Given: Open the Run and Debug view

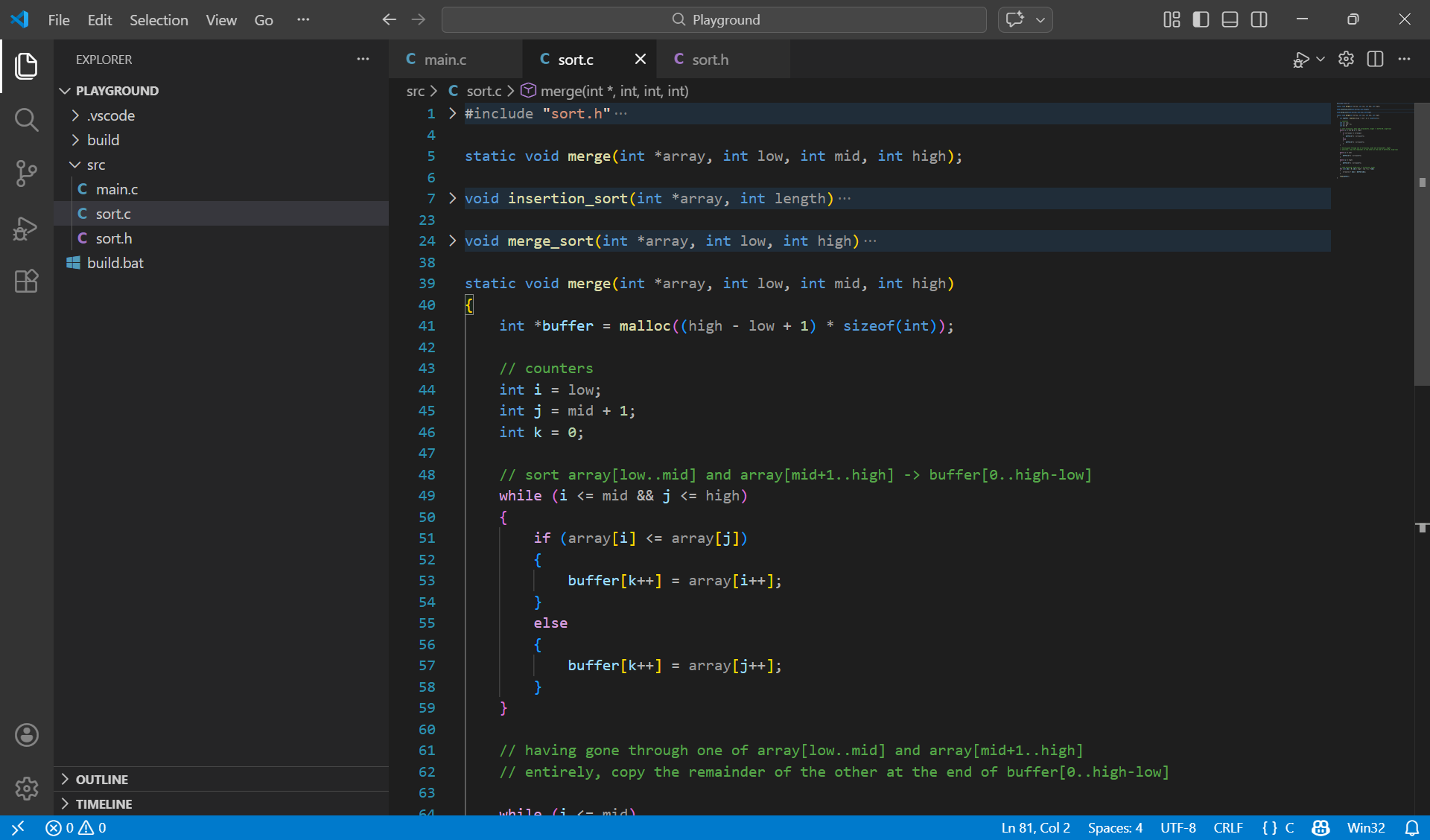Looking at the screenshot, I should [x=26, y=228].
